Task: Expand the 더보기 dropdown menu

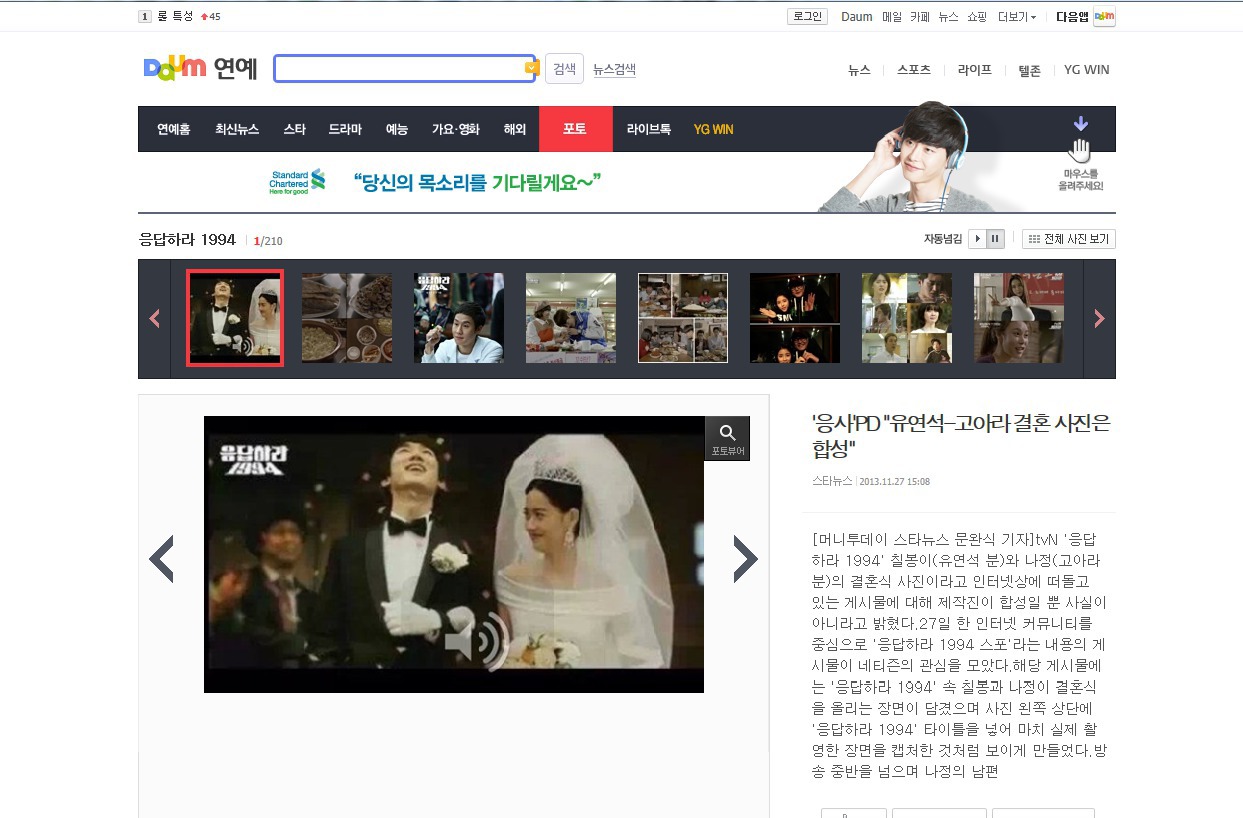Action: 1017,17
